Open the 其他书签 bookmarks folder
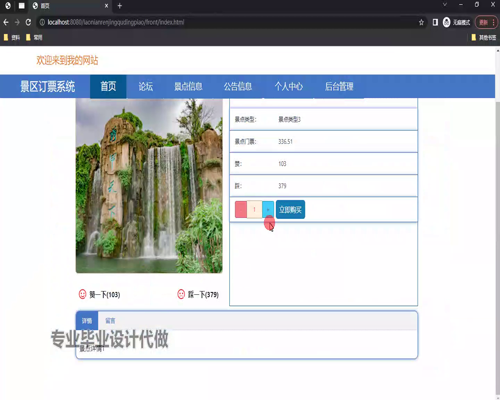The height and width of the screenshot is (400, 500). (x=484, y=37)
